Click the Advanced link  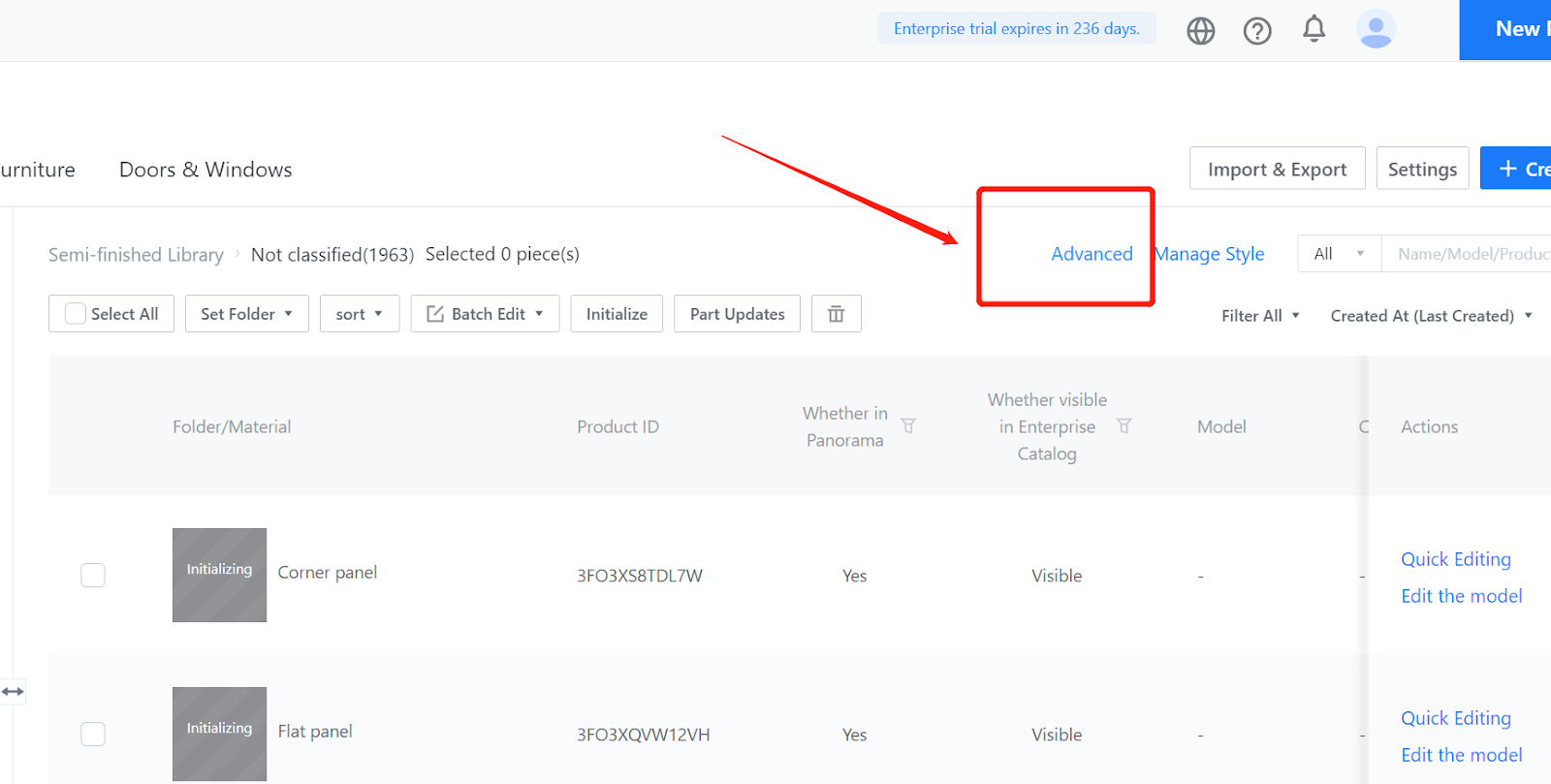(x=1092, y=254)
